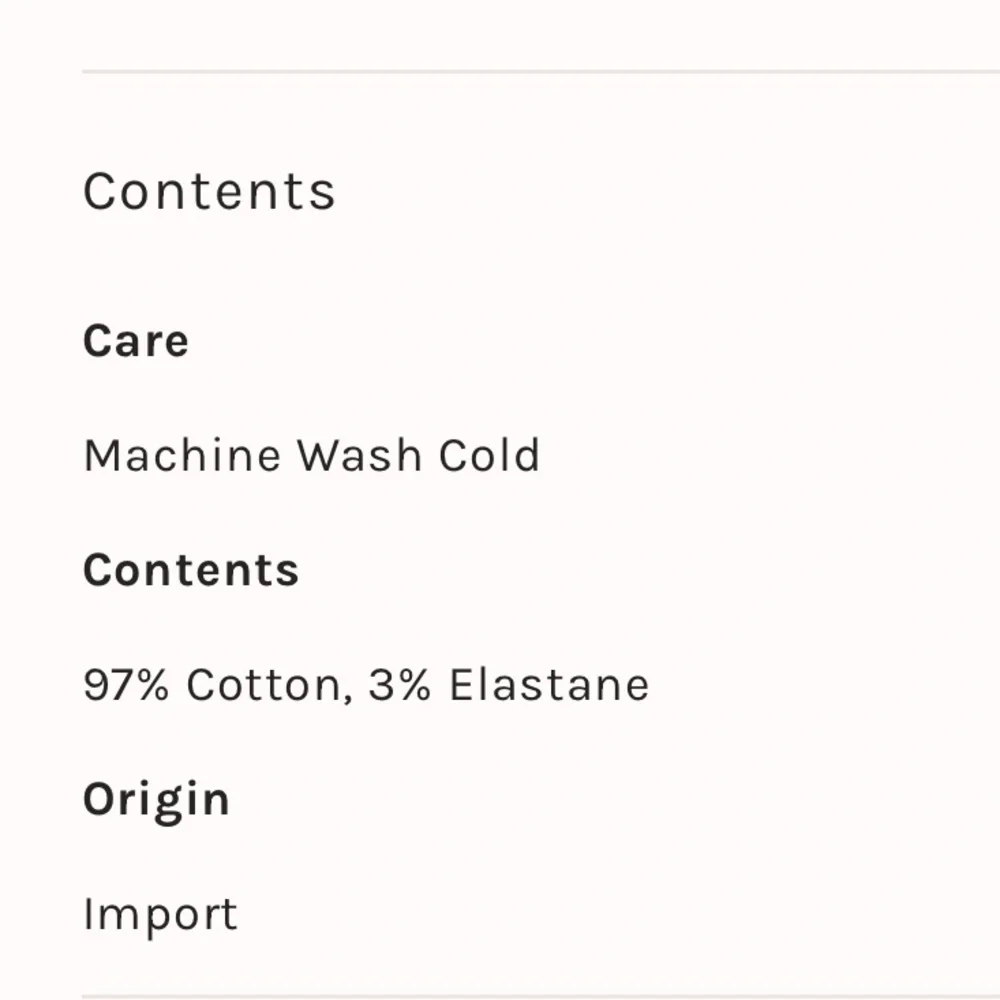This screenshot has height=1000, width=1000.
Task: Expand the large Contents section heading
Action: tap(209, 191)
